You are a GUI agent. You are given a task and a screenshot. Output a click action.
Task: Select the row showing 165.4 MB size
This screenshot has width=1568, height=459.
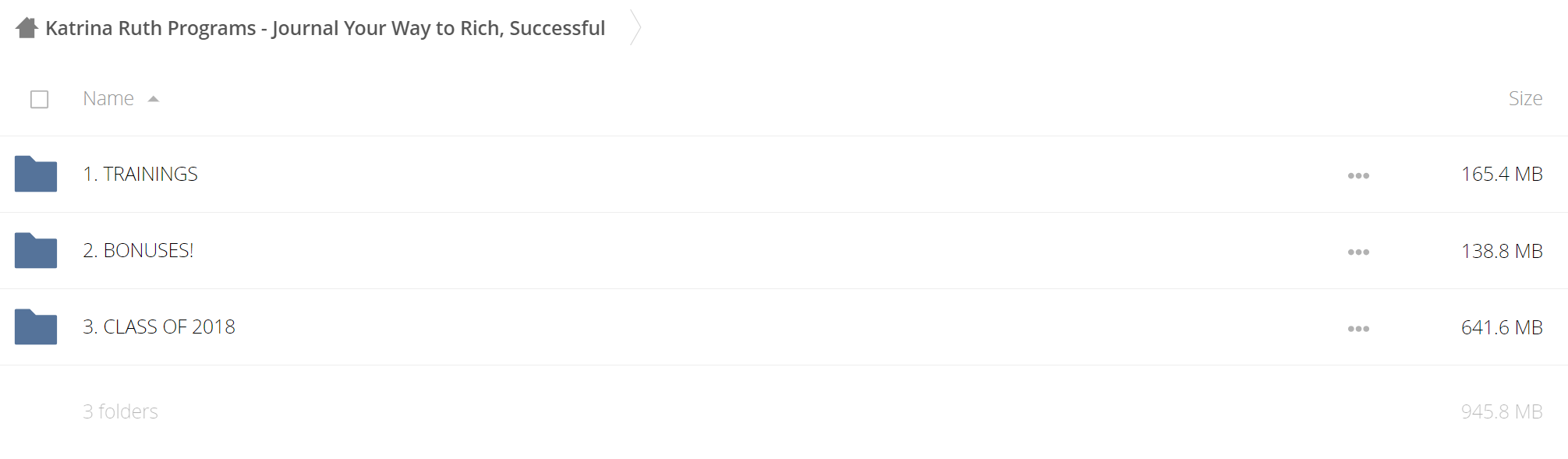click(x=784, y=174)
